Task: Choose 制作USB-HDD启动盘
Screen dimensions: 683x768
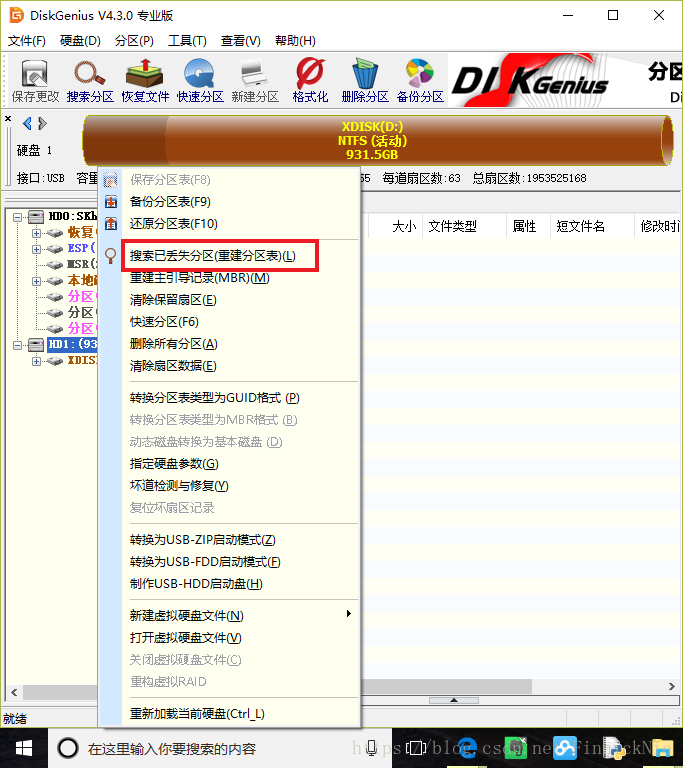Action: point(196,584)
